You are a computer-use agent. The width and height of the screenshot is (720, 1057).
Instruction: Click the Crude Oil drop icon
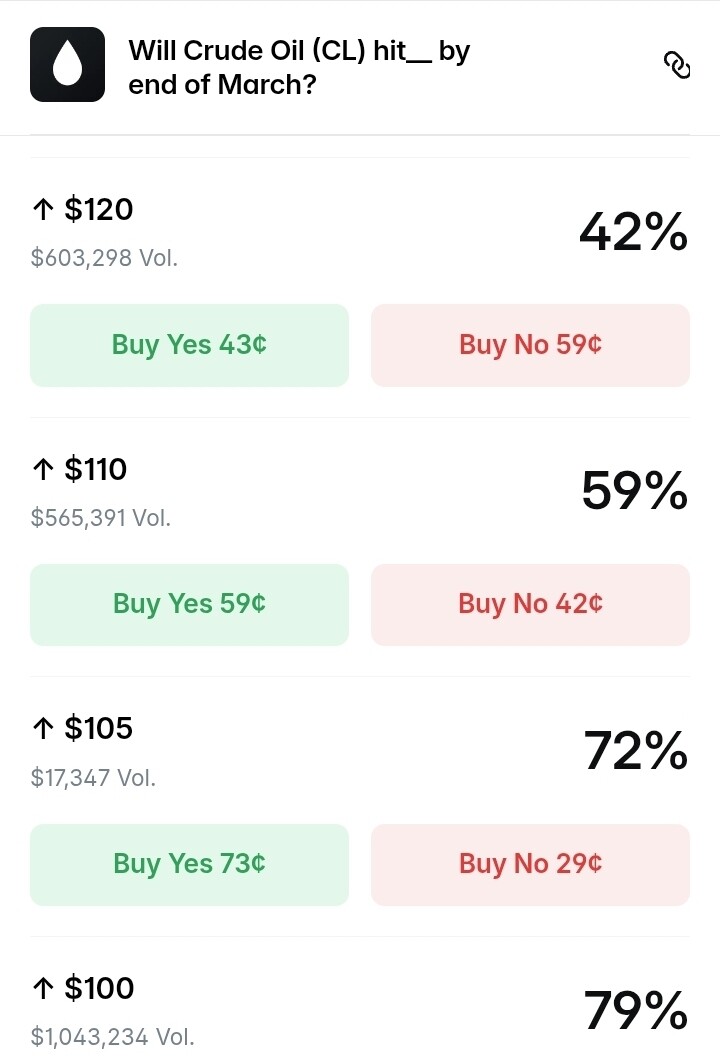[68, 65]
